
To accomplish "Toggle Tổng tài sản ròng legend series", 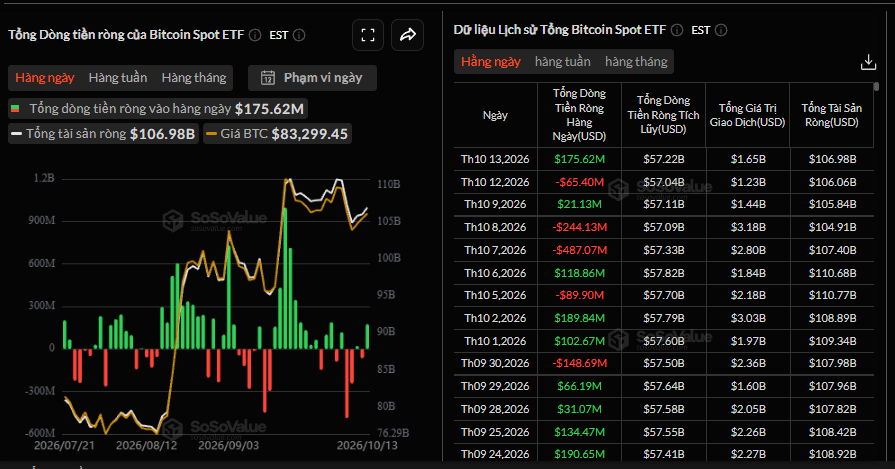I will tap(103, 134).
